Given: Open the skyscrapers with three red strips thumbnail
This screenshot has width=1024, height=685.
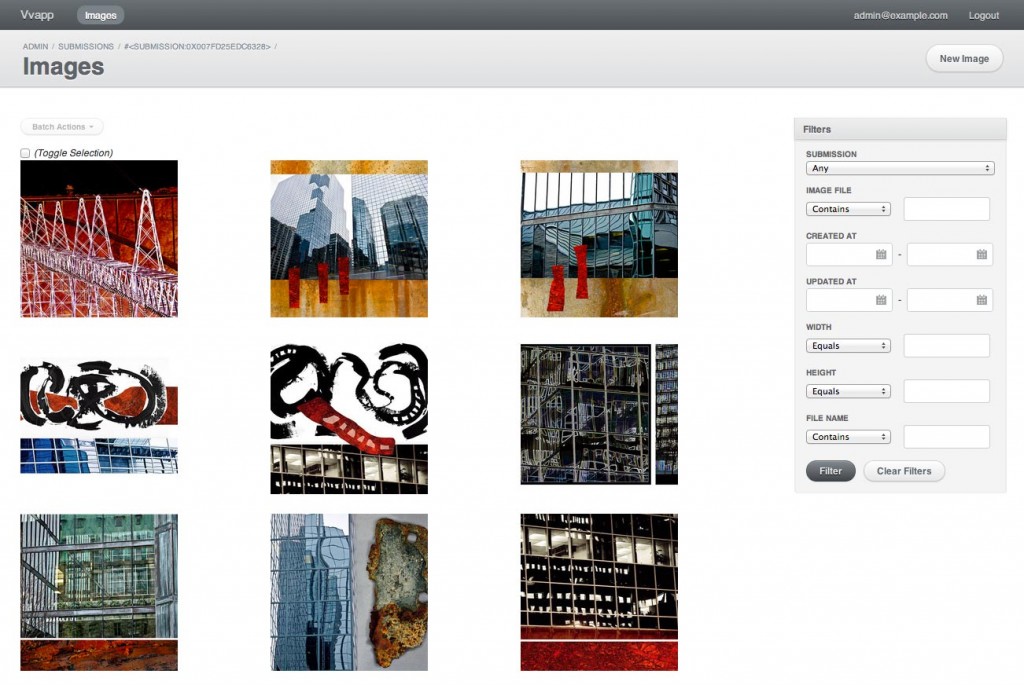Looking at the screenshot, I should tap(349, 239).
